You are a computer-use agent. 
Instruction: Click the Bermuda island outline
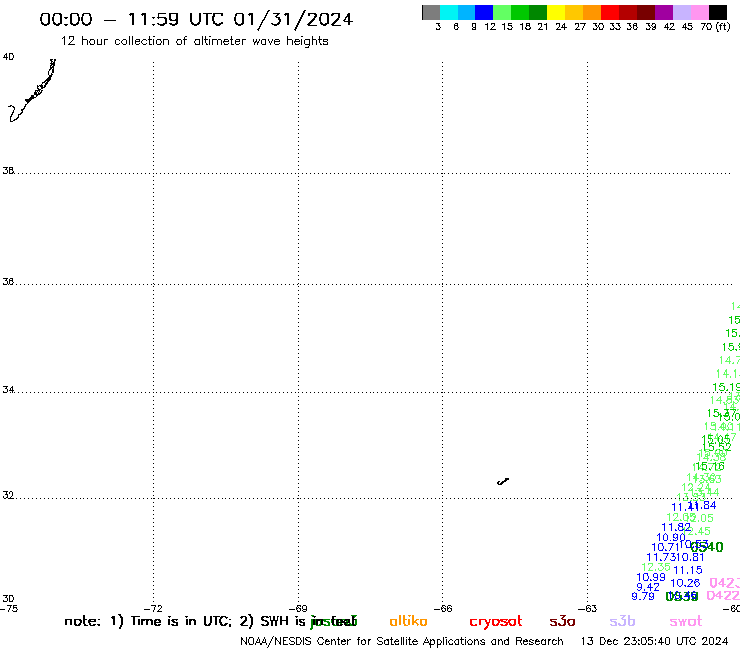coord(503,481)
